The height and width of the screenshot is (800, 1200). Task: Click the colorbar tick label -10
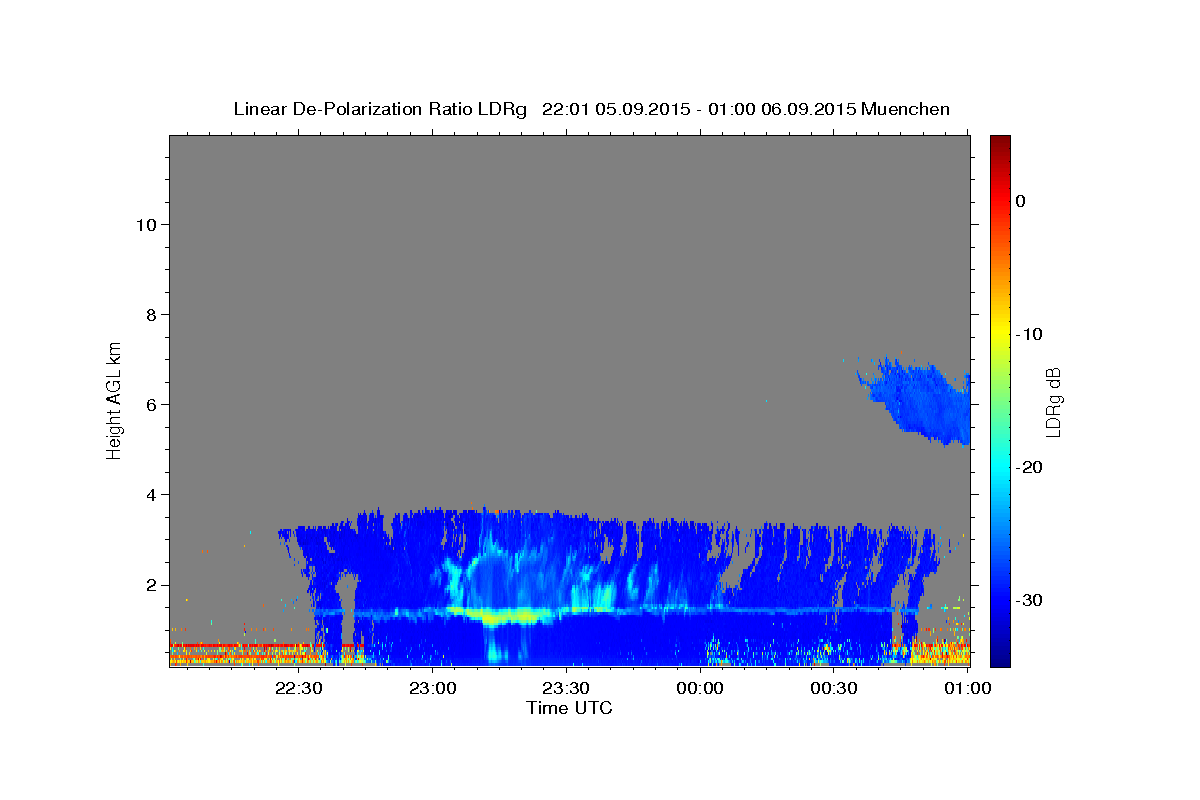(1029, 334)
